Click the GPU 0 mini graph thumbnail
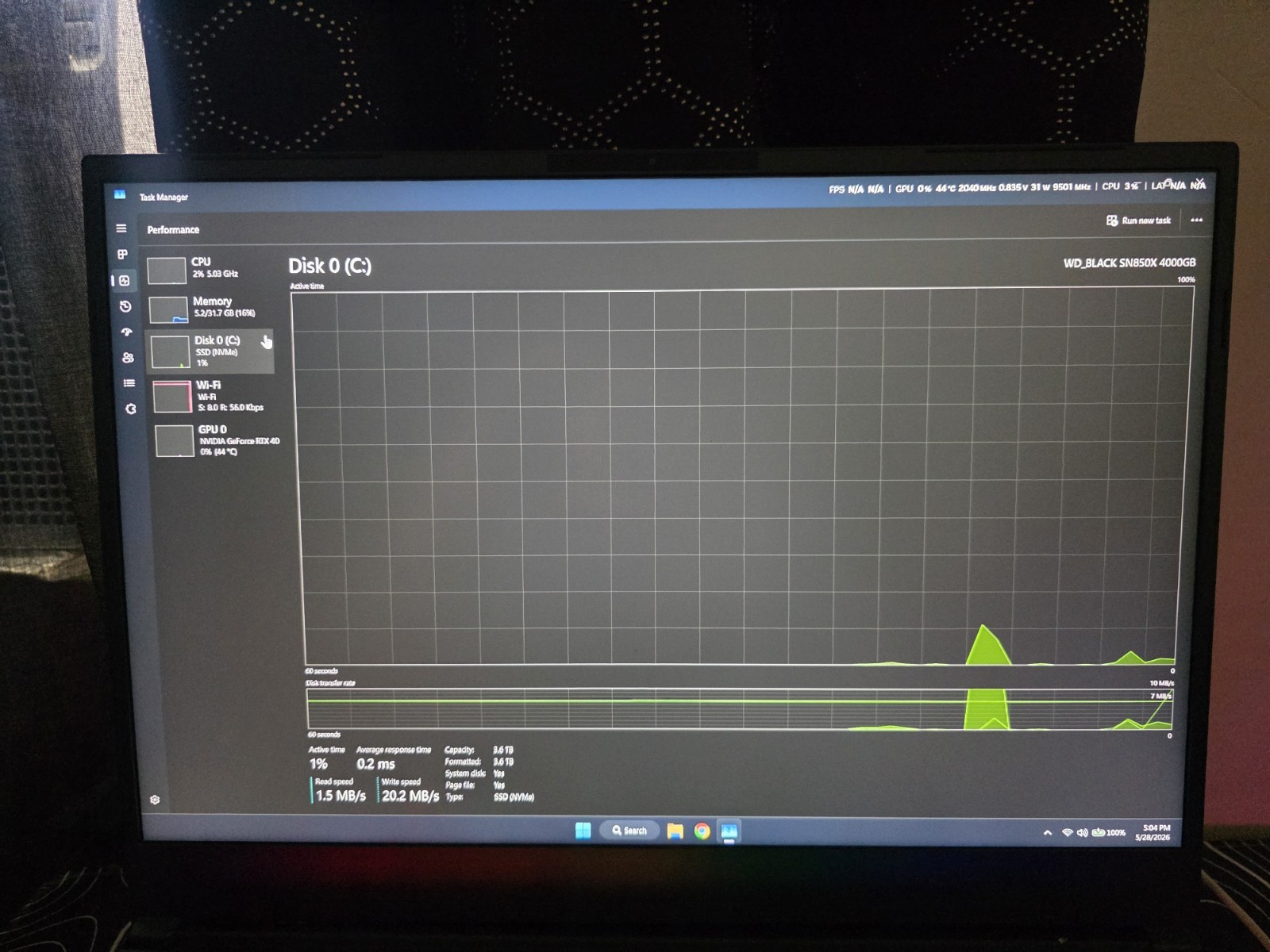Screen dimensions: 1270x952 [175, 441]
